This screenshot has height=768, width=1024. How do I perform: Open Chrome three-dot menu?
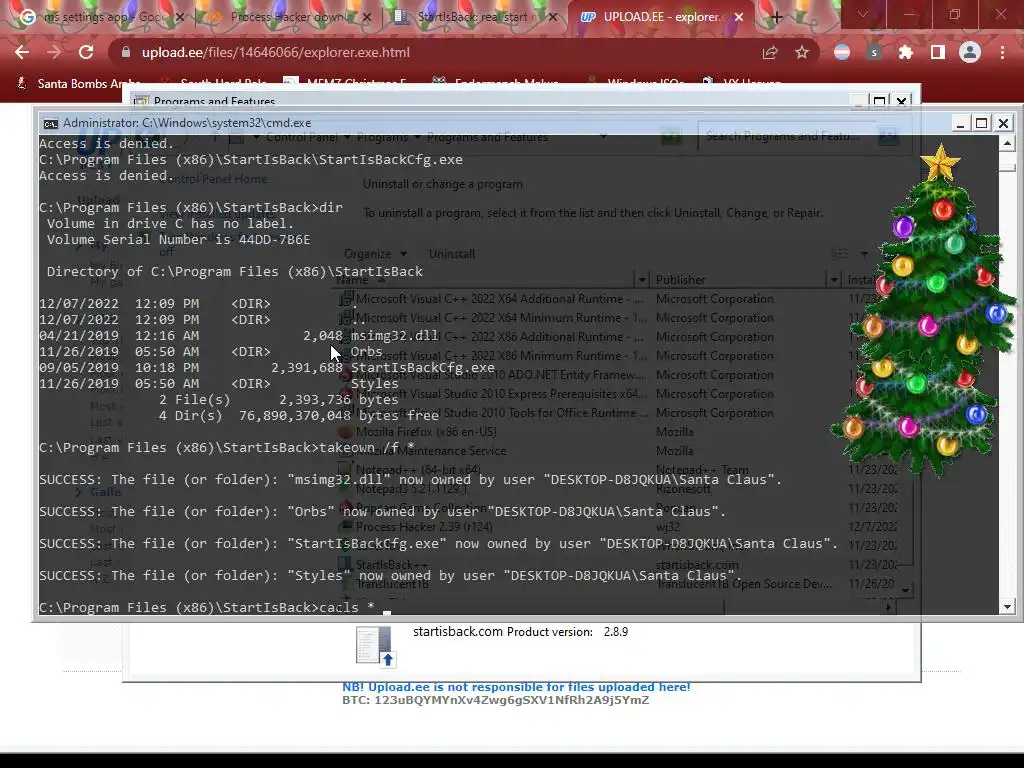point(1002,52)
